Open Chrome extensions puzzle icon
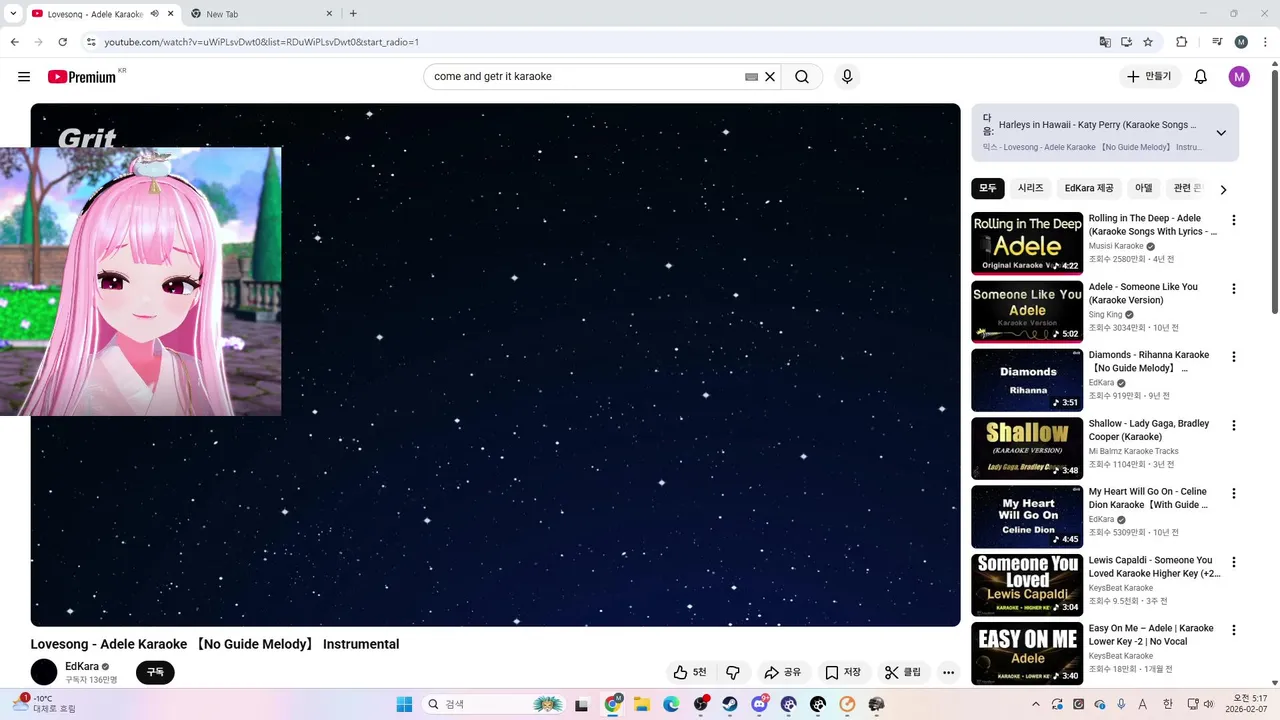1280x720 pixels. 1182,42
